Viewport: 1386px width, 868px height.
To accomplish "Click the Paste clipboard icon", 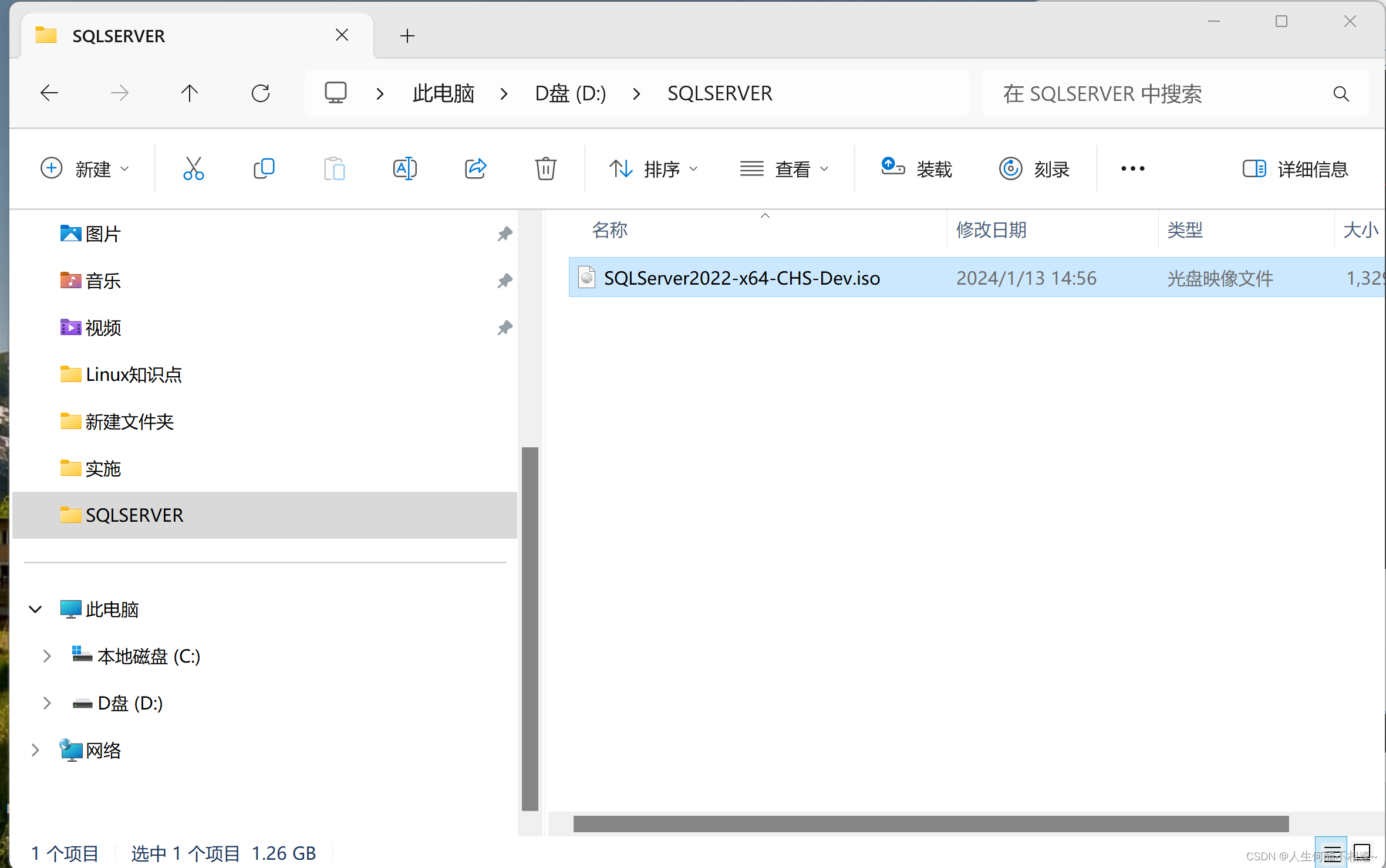I will coord(334,168).
